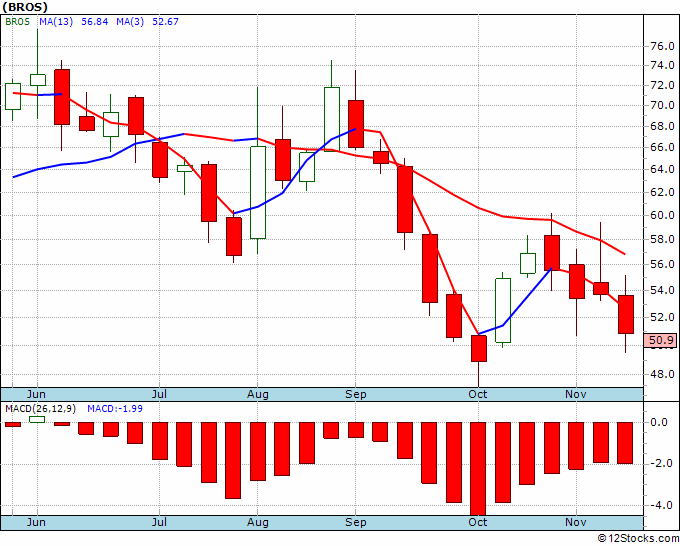
Task: Click Sep on the price chart time axis
Action: point(356,394)
